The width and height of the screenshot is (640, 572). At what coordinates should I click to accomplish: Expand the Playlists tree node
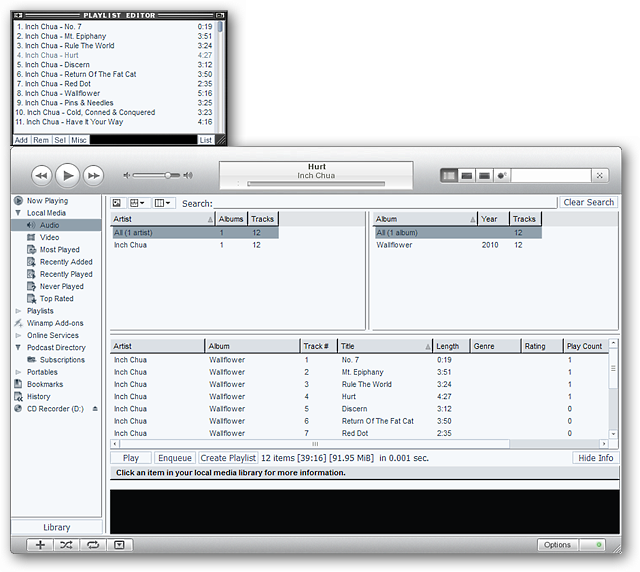18,311
